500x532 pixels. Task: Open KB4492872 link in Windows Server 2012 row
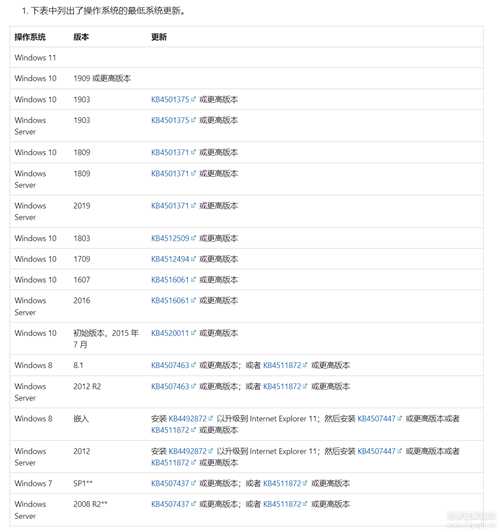191,451
